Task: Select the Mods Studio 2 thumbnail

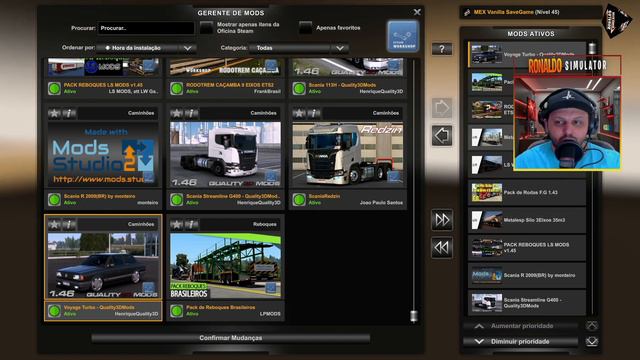Action: tap(103, 155)
